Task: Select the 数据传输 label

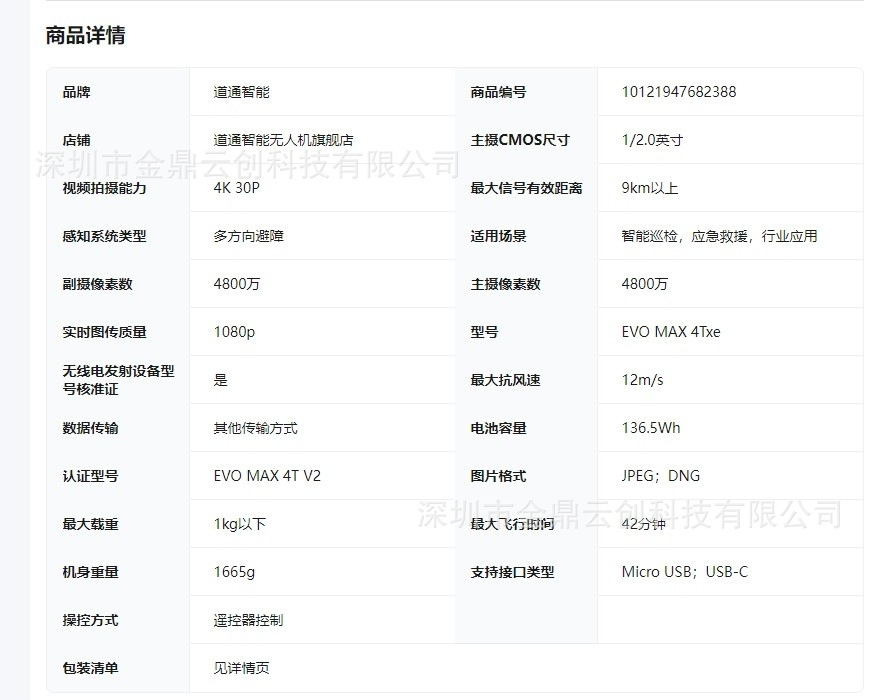Action: 91,428
